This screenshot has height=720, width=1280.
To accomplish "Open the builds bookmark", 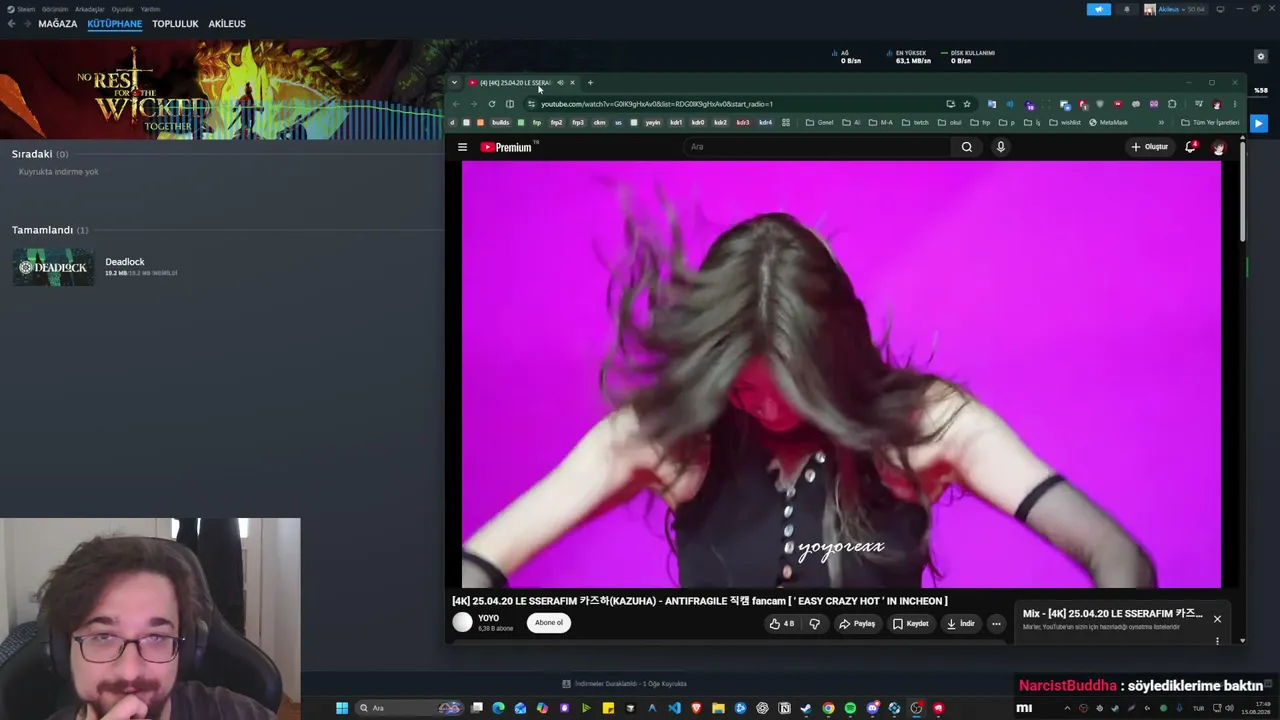I will pyautogui.click(x=501, y=123).
